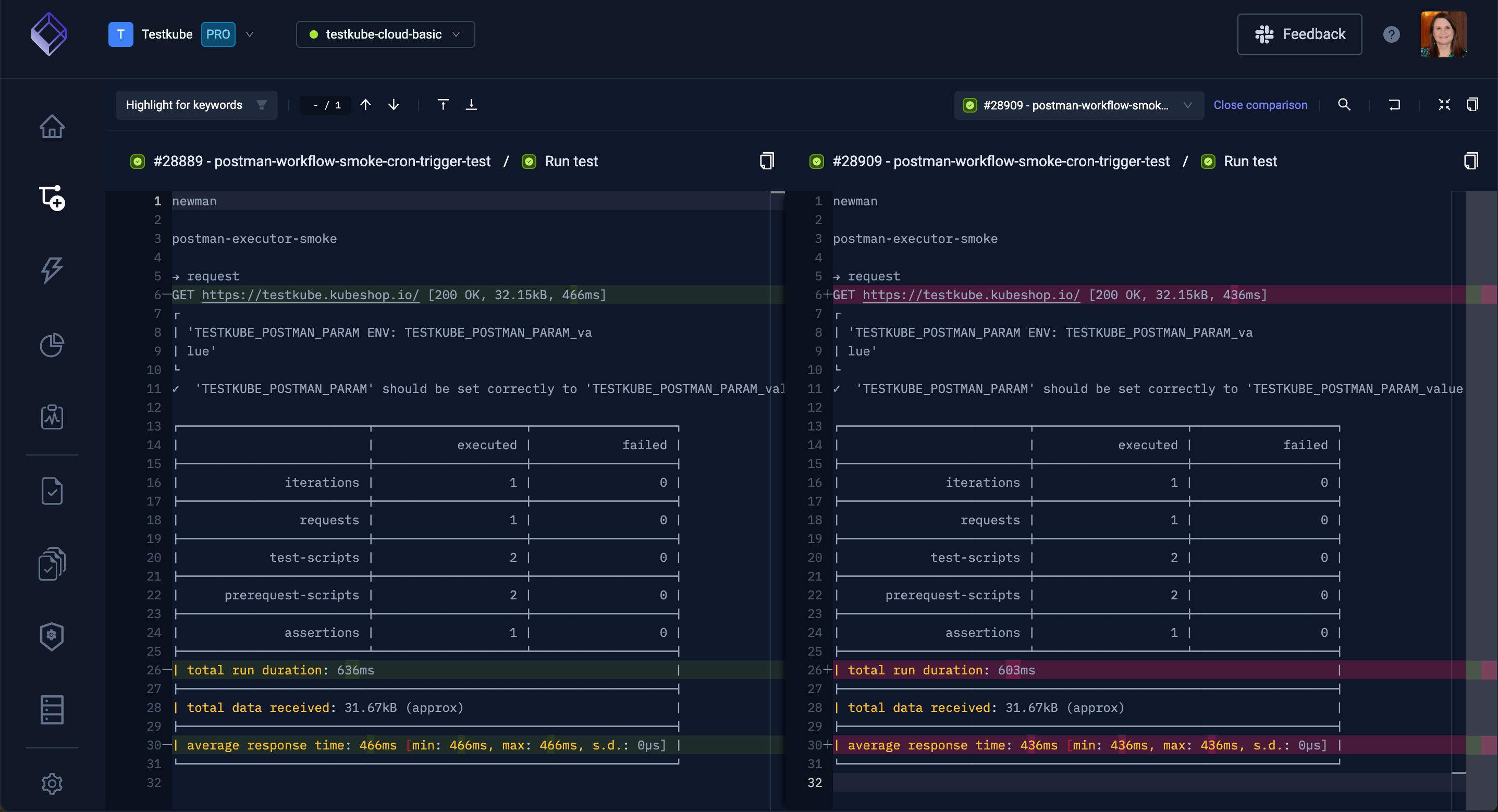Image resolution: width=1498 pixels, height=812 pixels.
Task: Click the exit fullscreen icon
Action: 1444,105
